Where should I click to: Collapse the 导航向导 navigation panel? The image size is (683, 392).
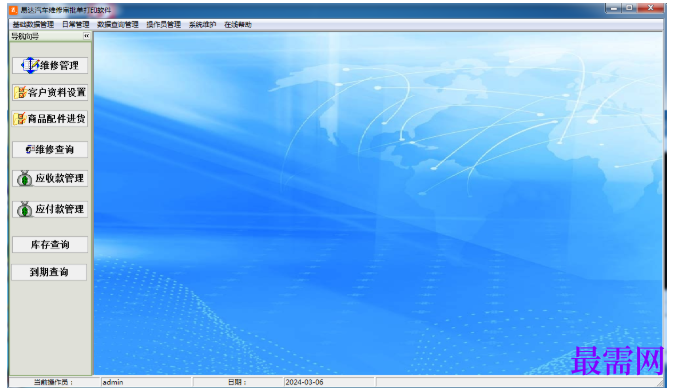(x=87, y=36)
